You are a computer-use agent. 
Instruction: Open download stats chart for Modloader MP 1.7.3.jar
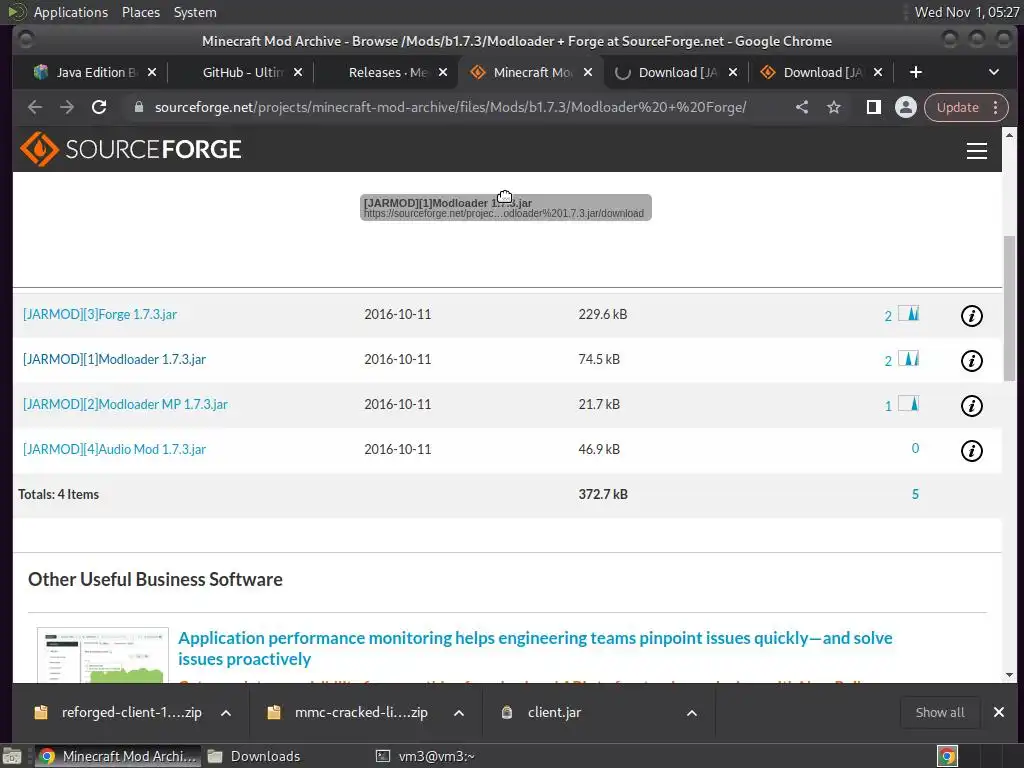point(908,404)
